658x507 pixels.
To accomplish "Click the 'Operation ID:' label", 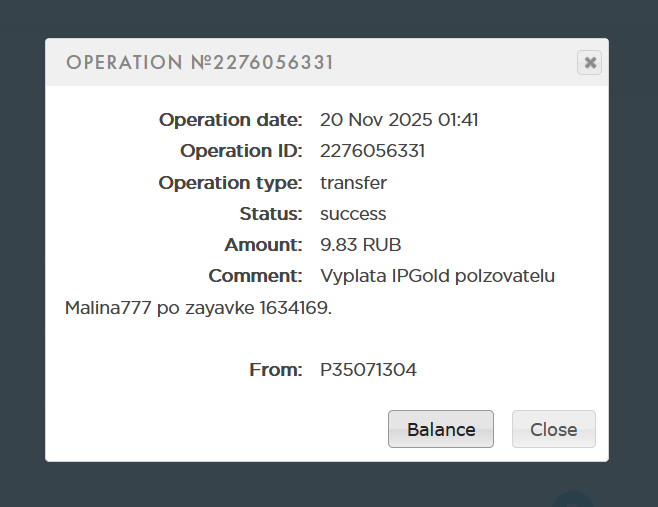I will pos(241,151).
